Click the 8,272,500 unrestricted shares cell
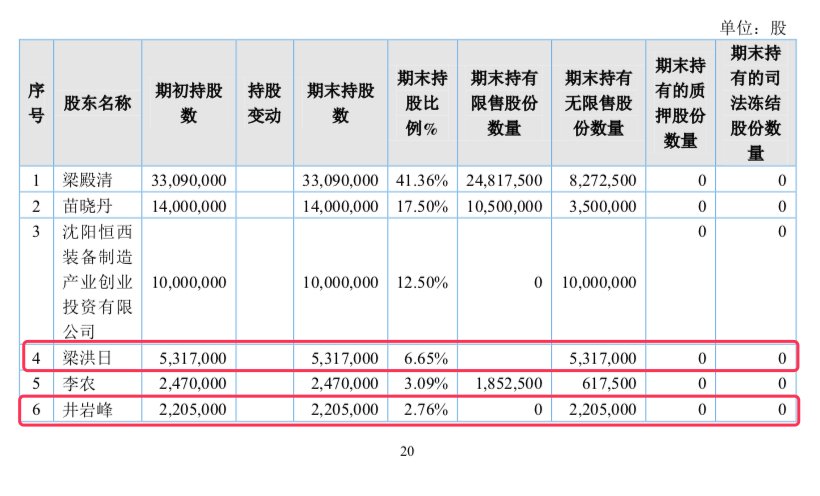 coord(603,181)
